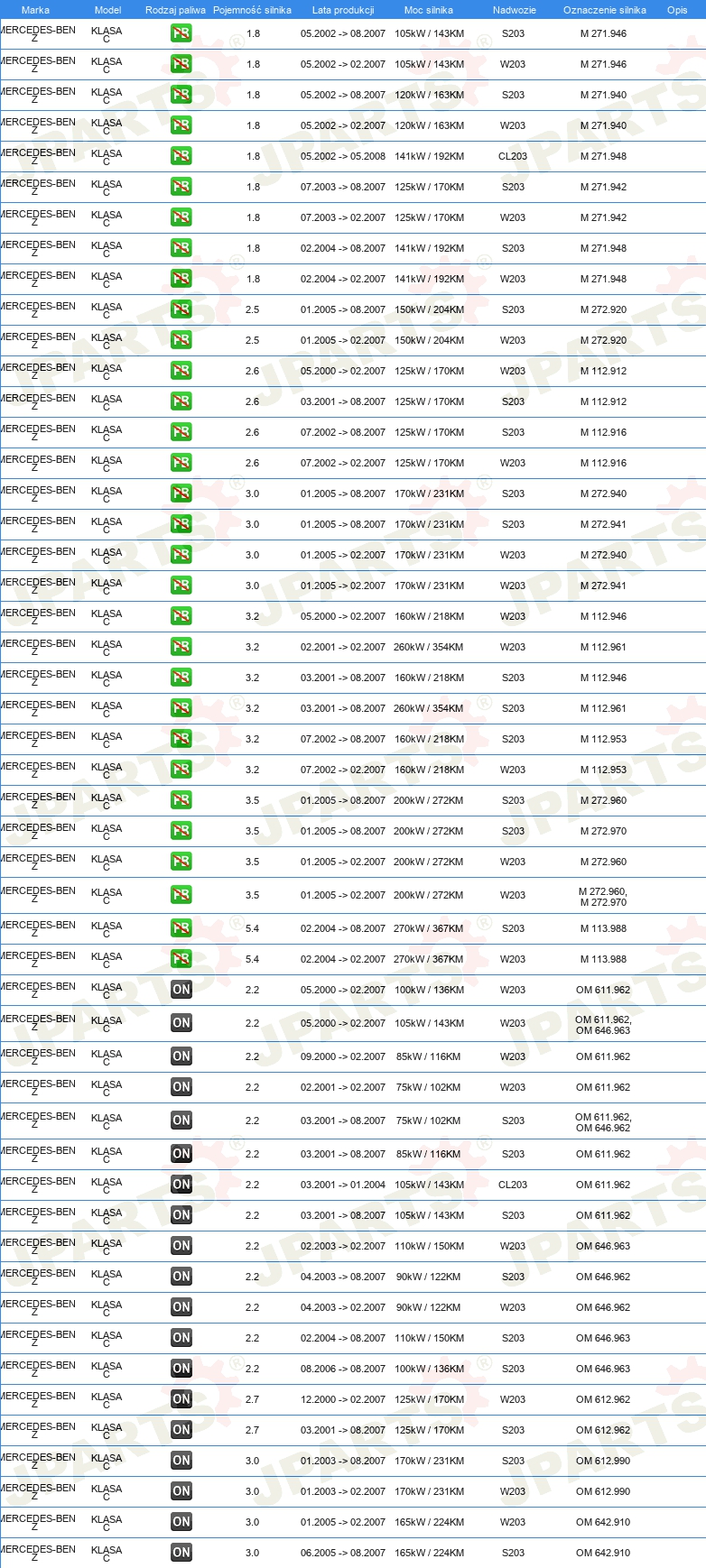Click the Lata produkcji column header
The width and height of the screenshot is (706, 1568).
tap(343, 10)
